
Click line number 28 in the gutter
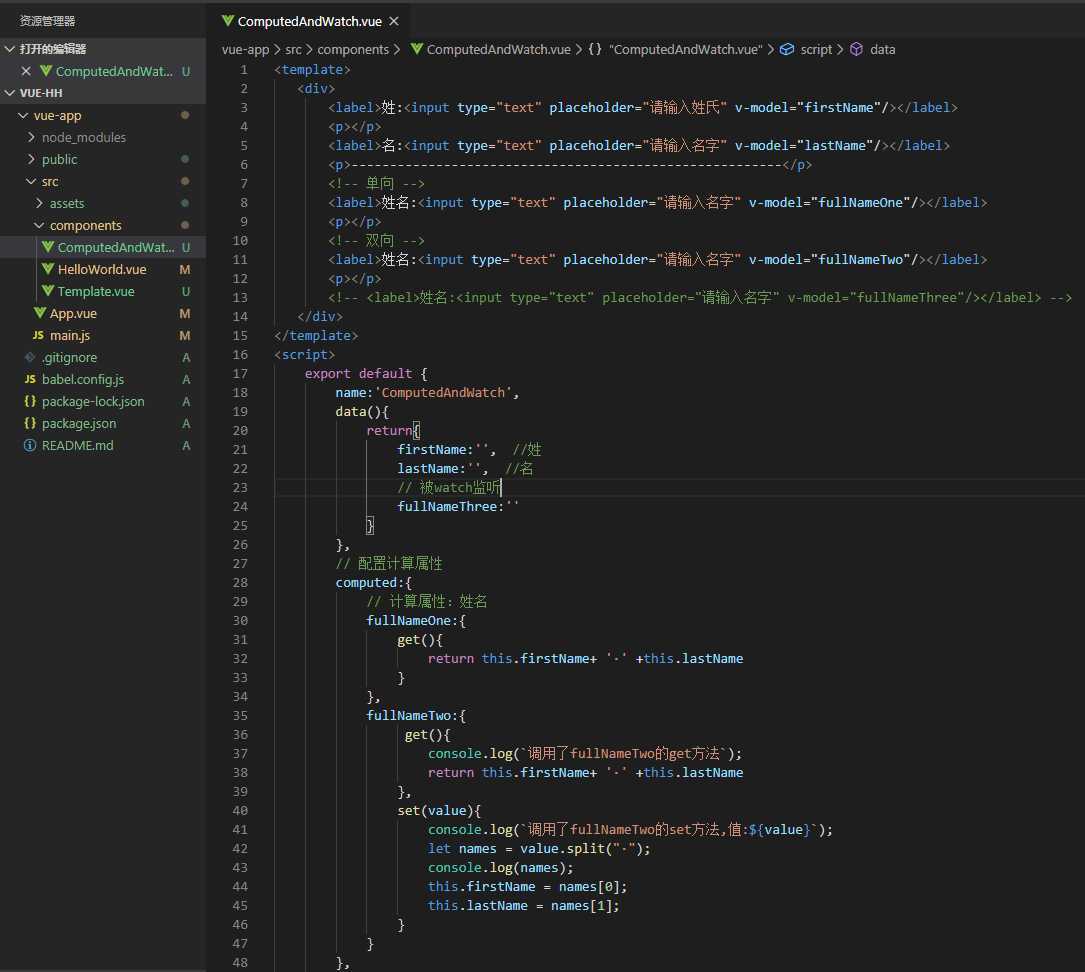(x=239, y=583)
